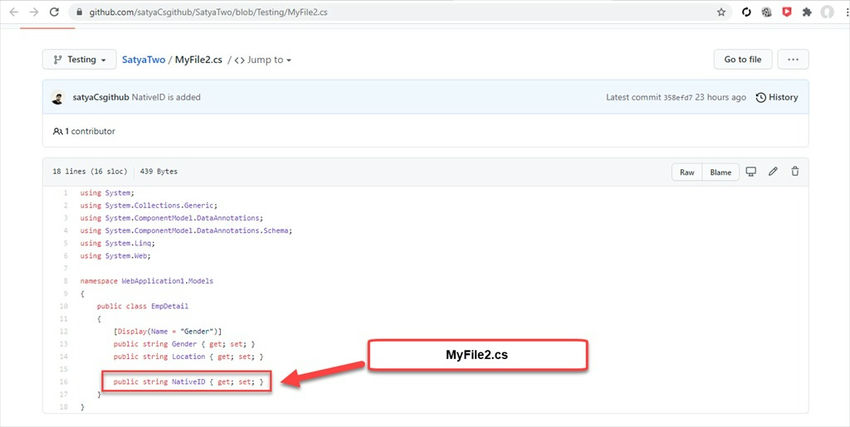Open the 'NativeID is added' commit message
Image resolution: width=850 pixels, height=427 pixels.
[166, 98]
